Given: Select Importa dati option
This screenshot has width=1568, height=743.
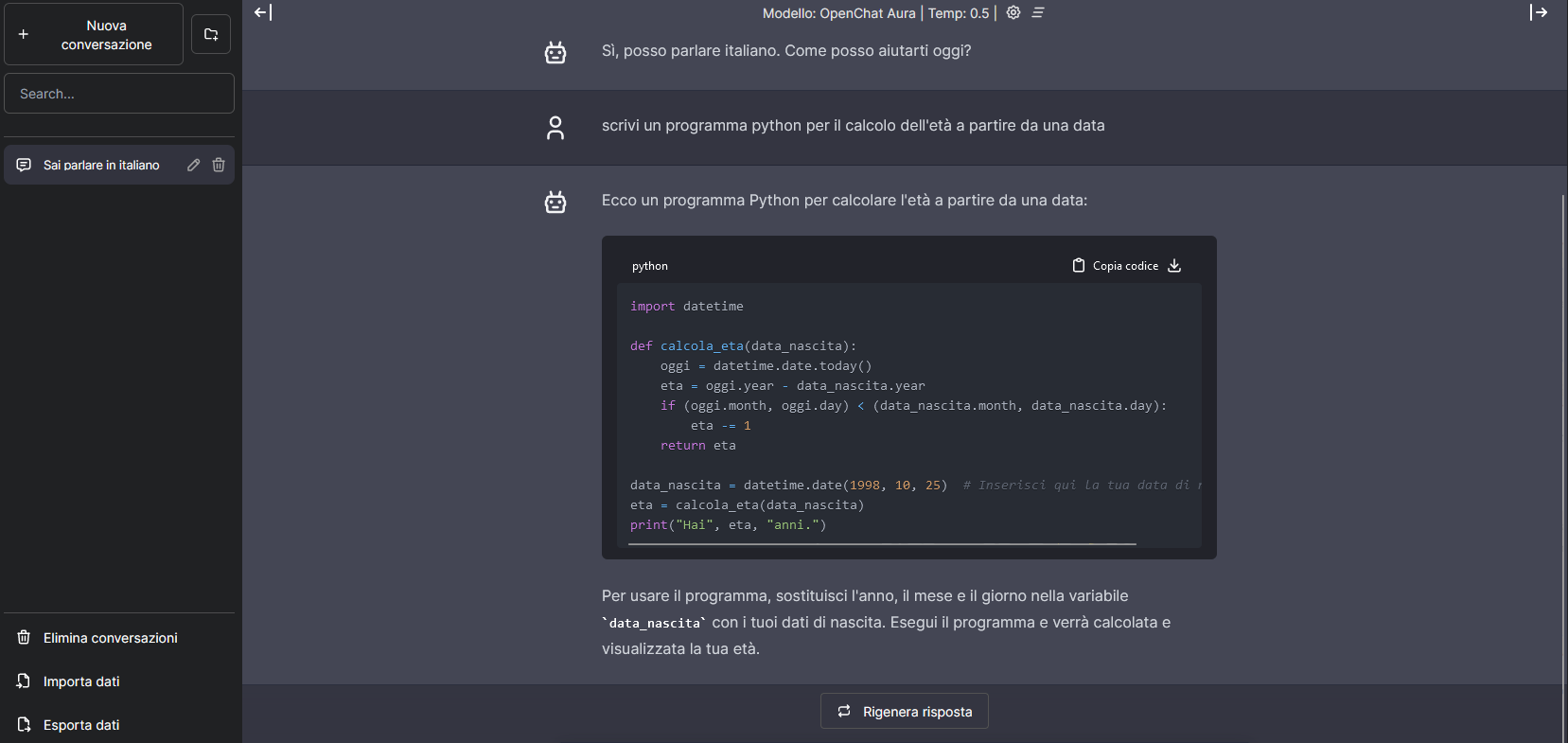Looking at the screenshot, I should [x=81, y=681].
